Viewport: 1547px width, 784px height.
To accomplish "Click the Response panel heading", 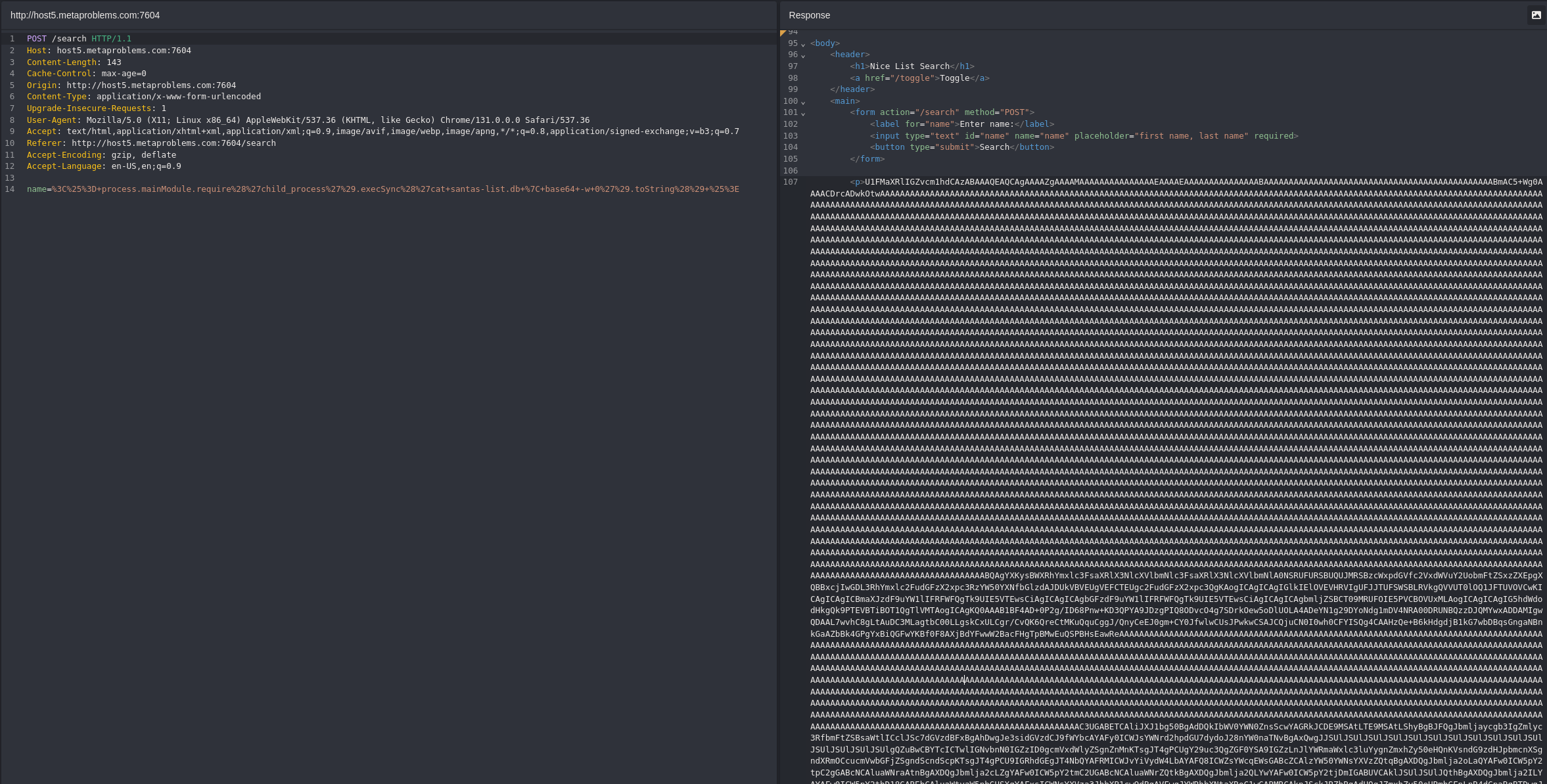I will (x=809, y=15).
